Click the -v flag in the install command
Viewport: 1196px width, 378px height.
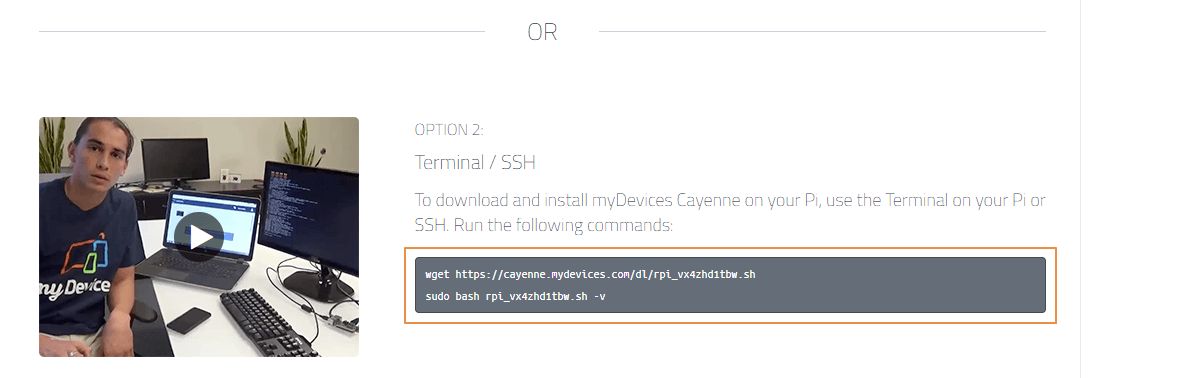[x=600, y=296]
